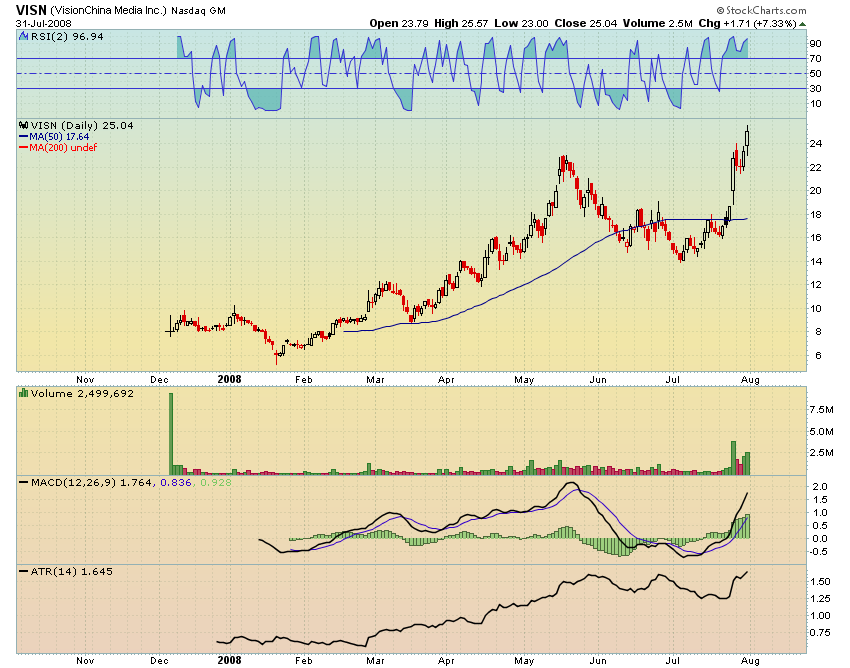Click the green volume bars icon
Image resolution: width=850 pixels, height=668 pixels.
tap(23, 393)
